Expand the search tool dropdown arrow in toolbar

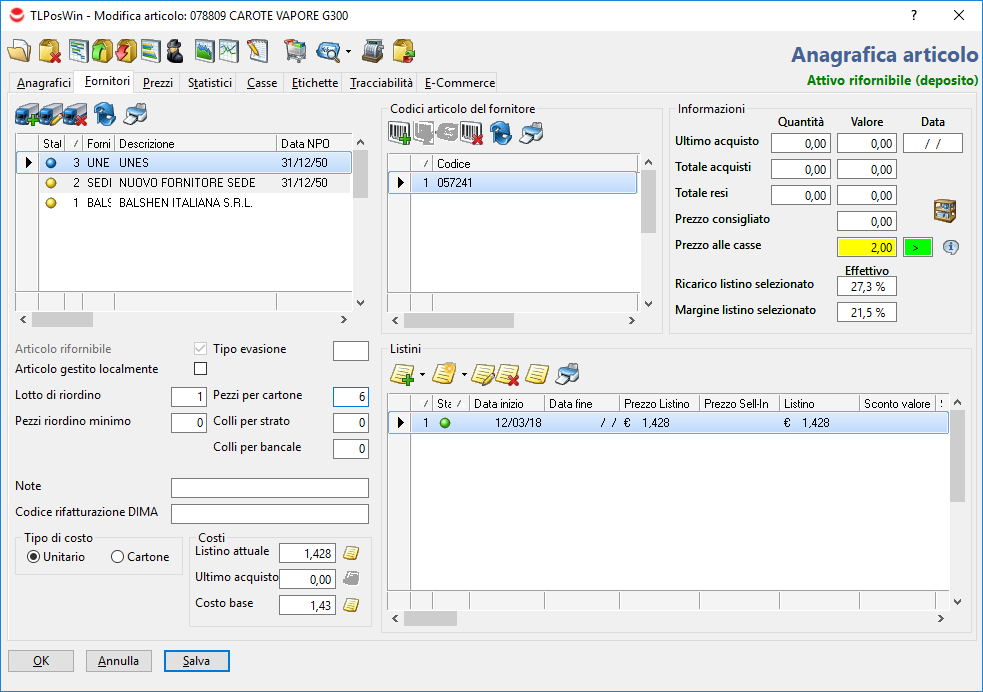pos(349,52)
